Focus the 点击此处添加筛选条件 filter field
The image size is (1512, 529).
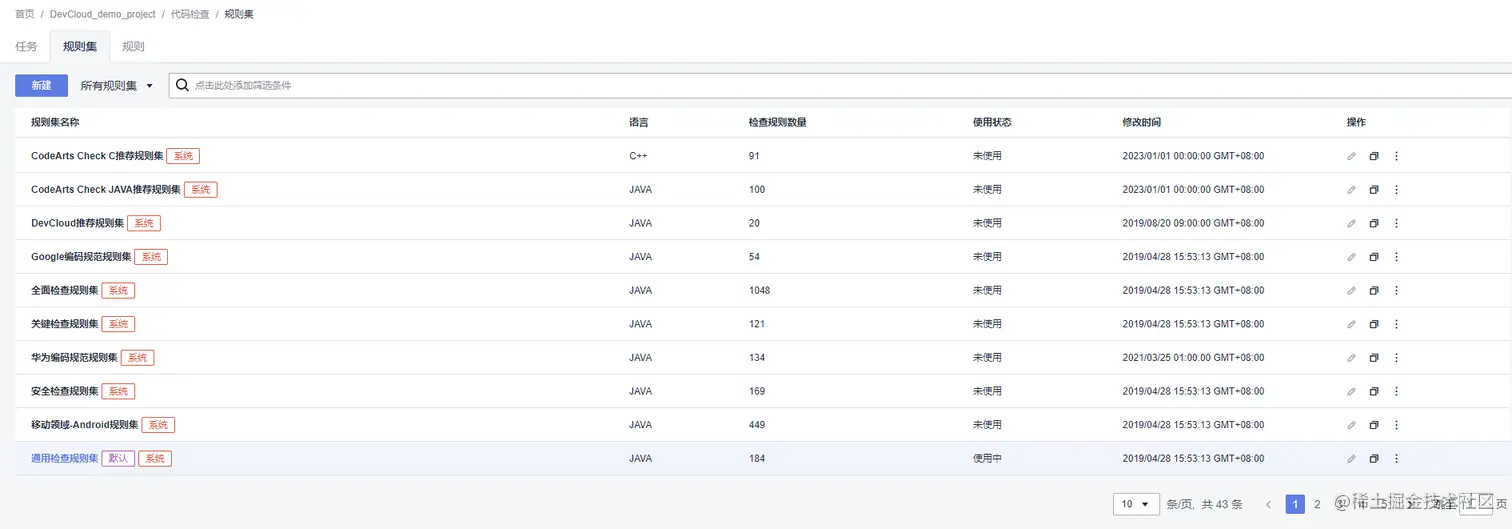[x=840, y=86]
